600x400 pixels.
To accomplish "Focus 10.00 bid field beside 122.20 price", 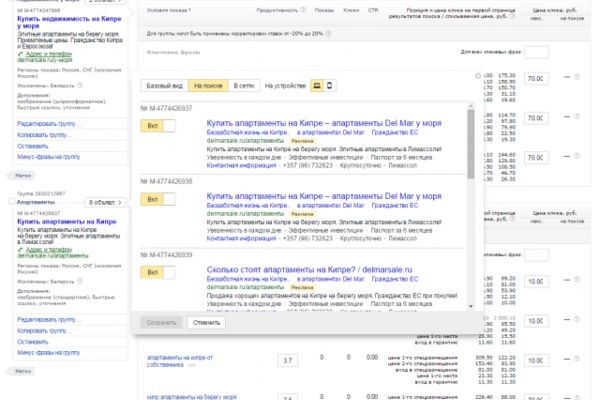I will coord(536,360).
